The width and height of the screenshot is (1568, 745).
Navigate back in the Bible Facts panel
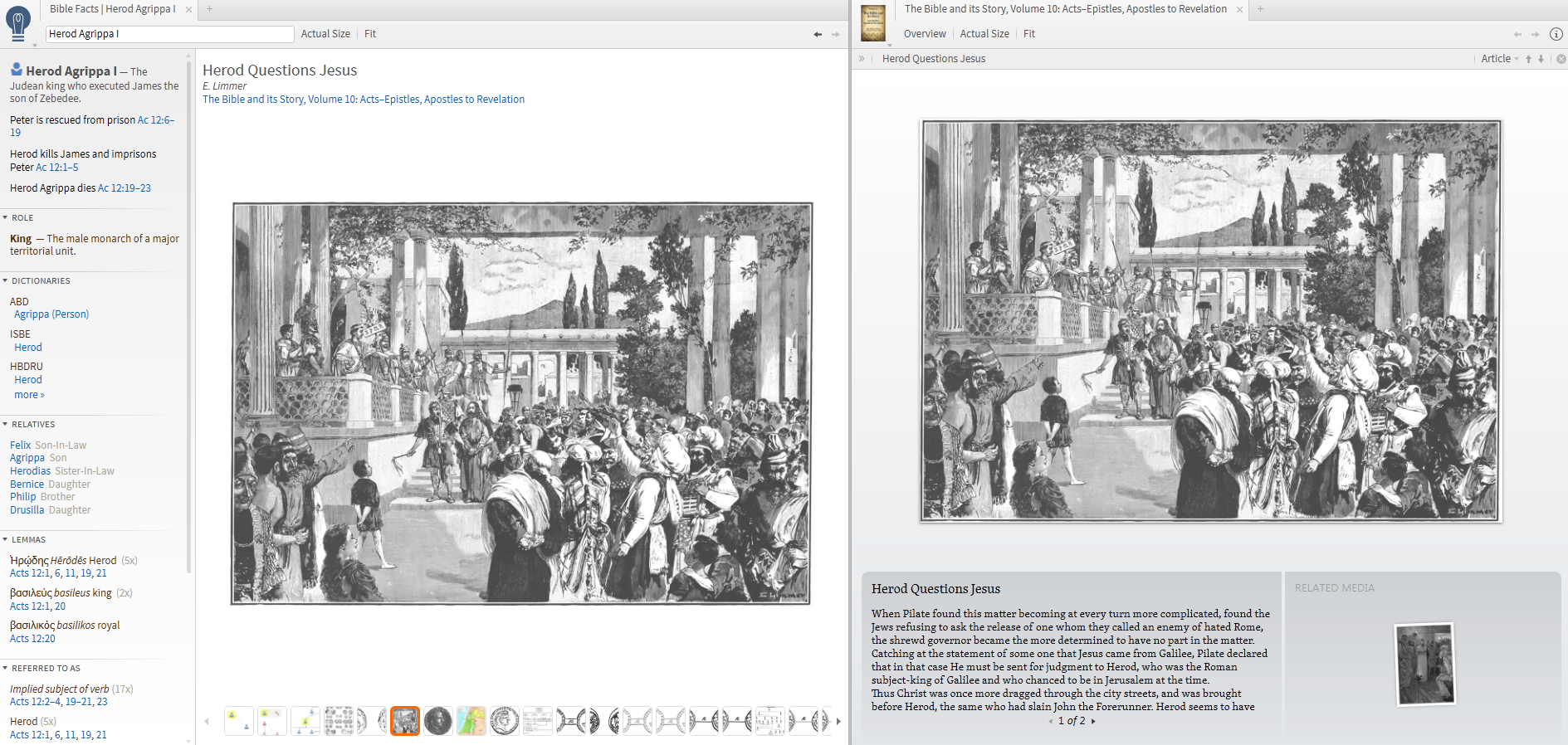(x=818, y=34)
